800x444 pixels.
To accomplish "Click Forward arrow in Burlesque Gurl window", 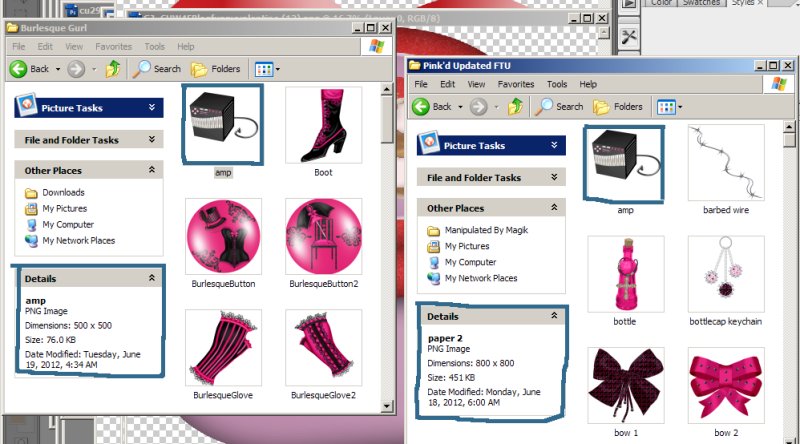I will click(x=76, y=68).
